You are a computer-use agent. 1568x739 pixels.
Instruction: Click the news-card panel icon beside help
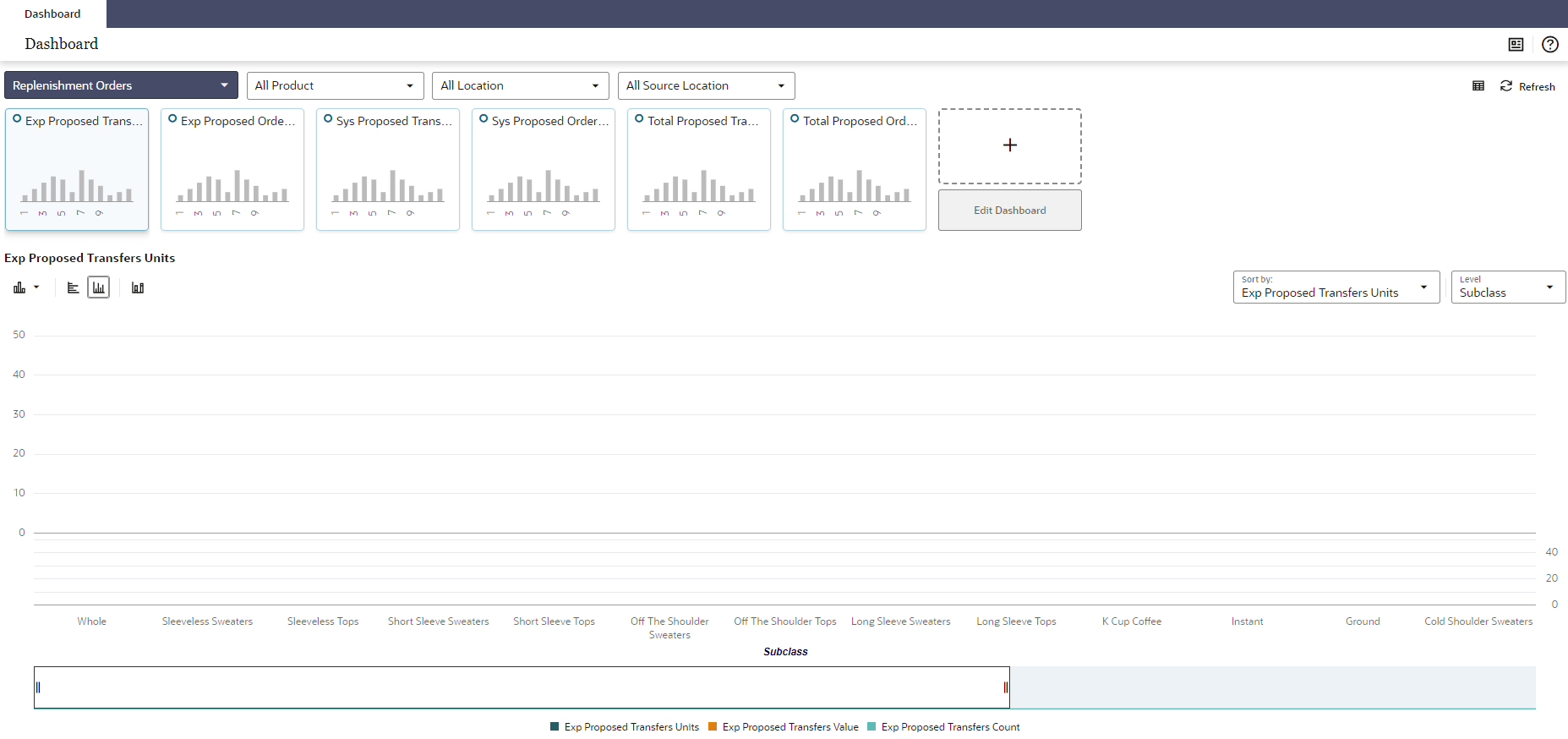[x=1516, y=45]
